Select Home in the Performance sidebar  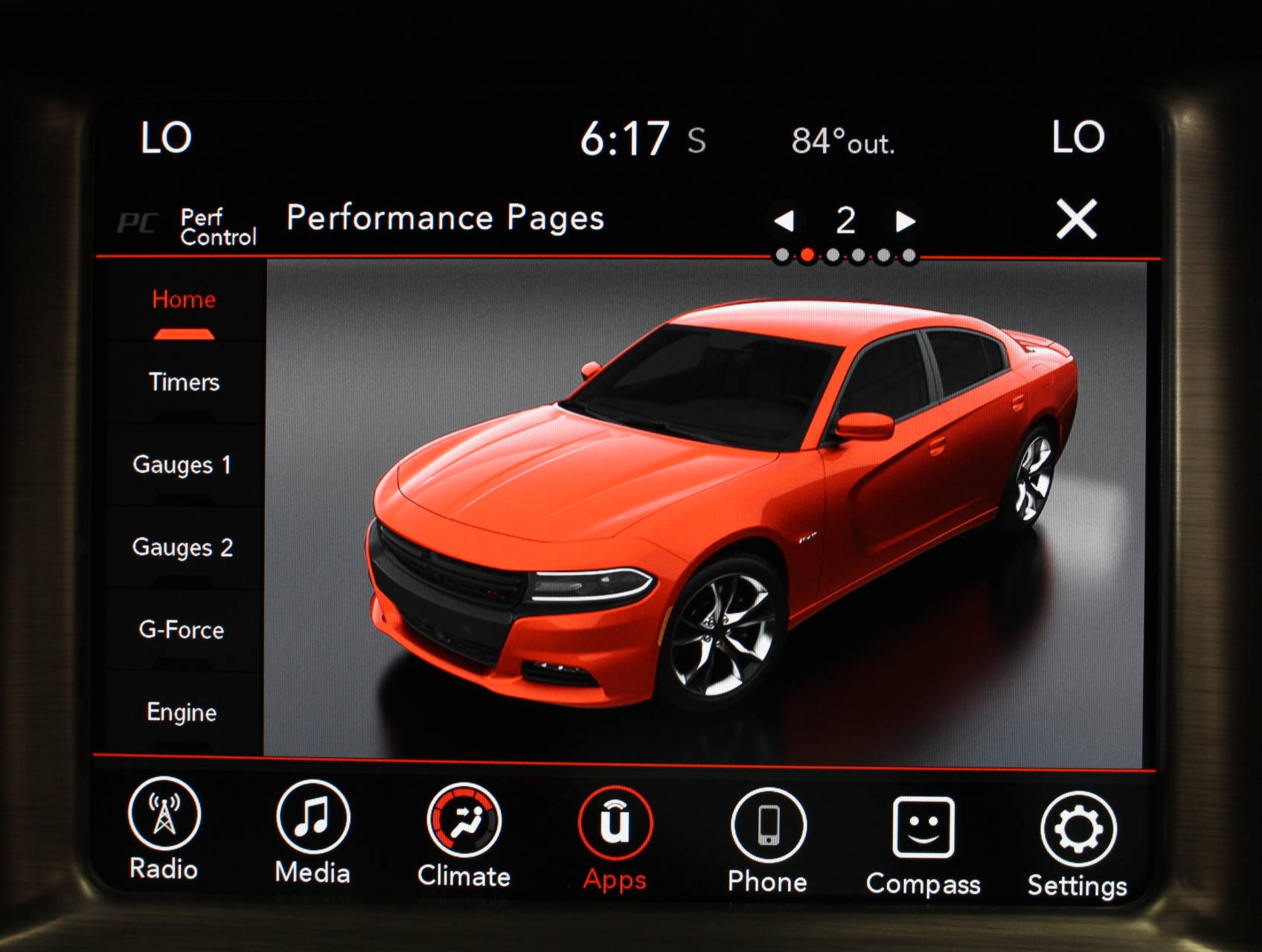pos(182,300)
